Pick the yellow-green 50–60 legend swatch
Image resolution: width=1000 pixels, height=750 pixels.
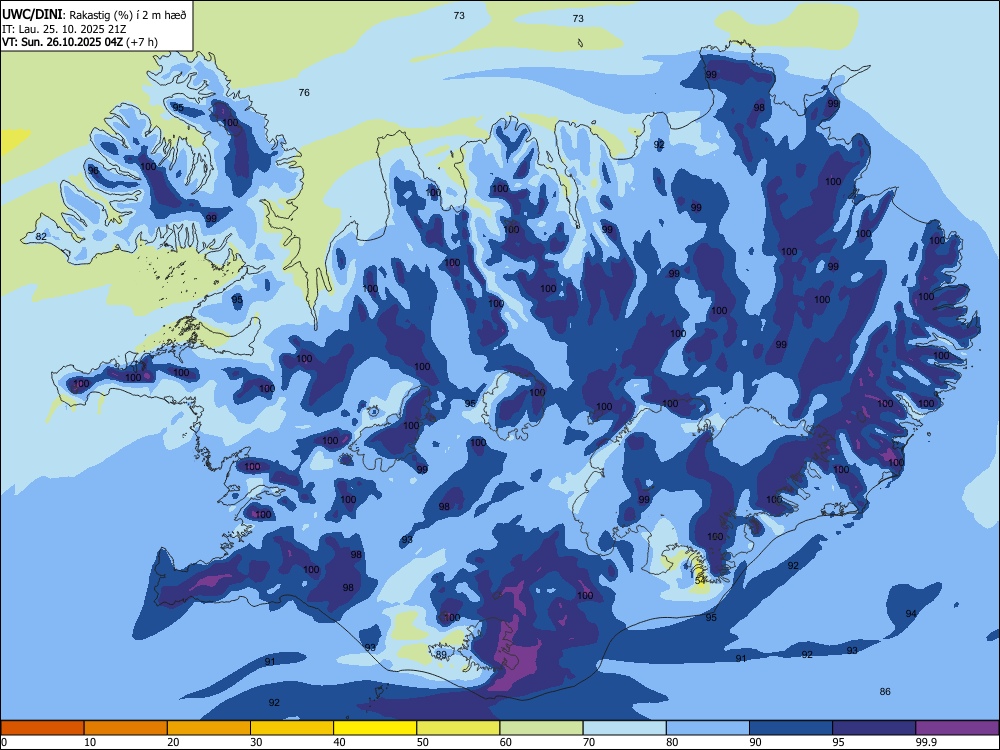click(458, 728)
